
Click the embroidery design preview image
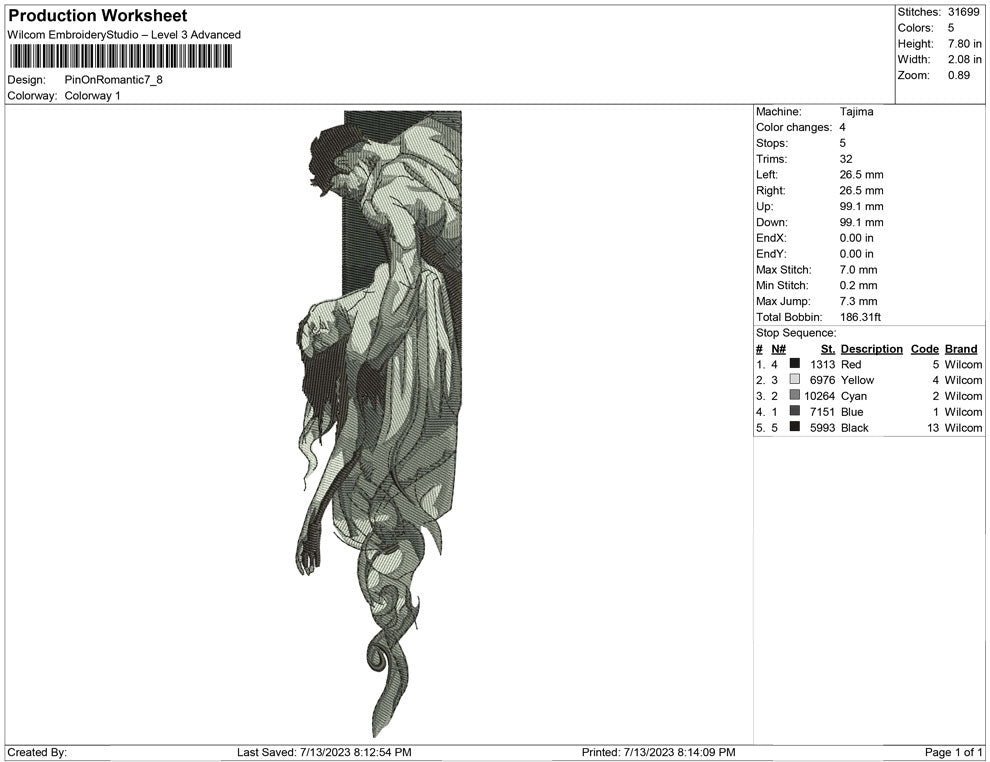(x=380, y=423)
